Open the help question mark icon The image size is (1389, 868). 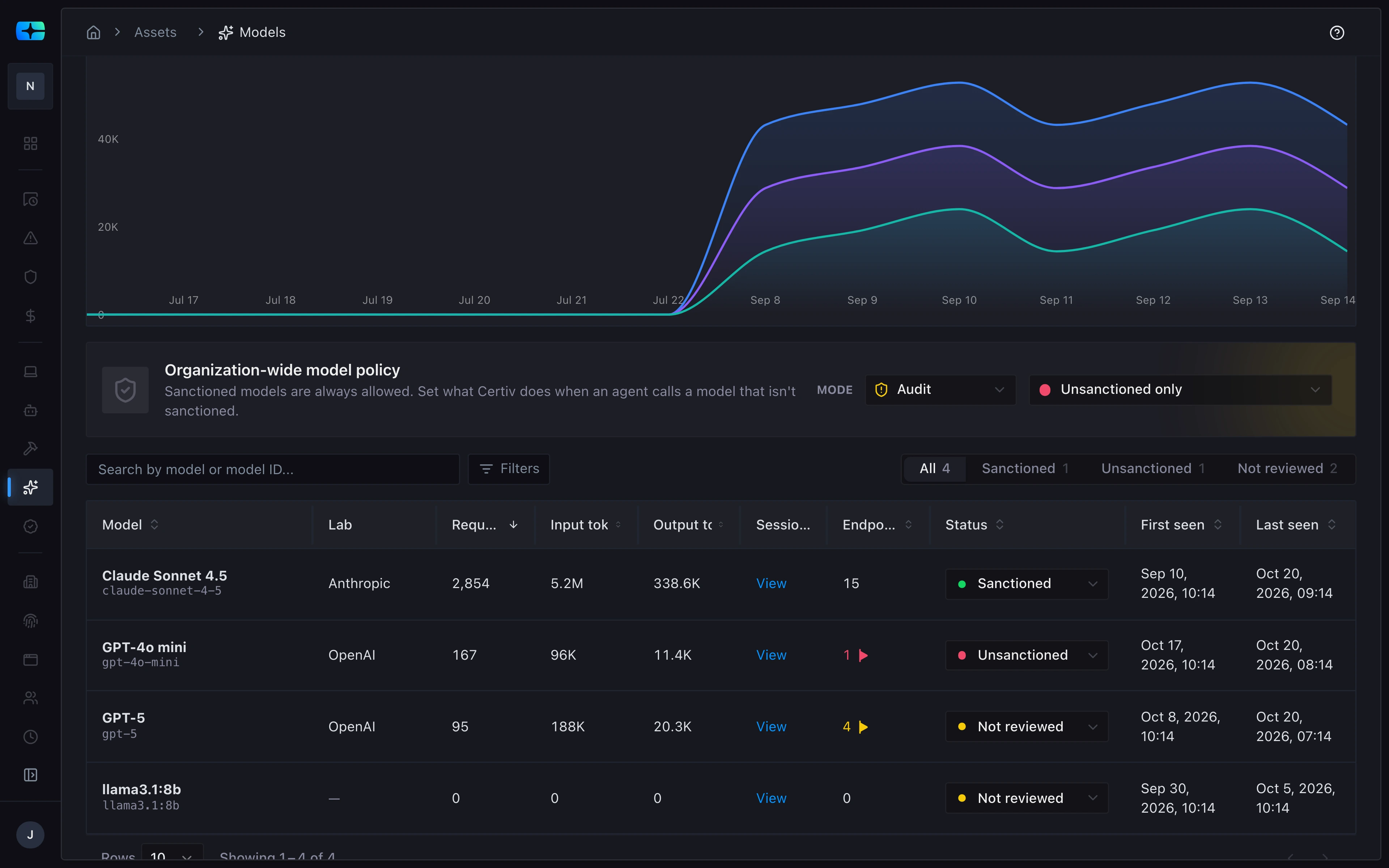1337,33
